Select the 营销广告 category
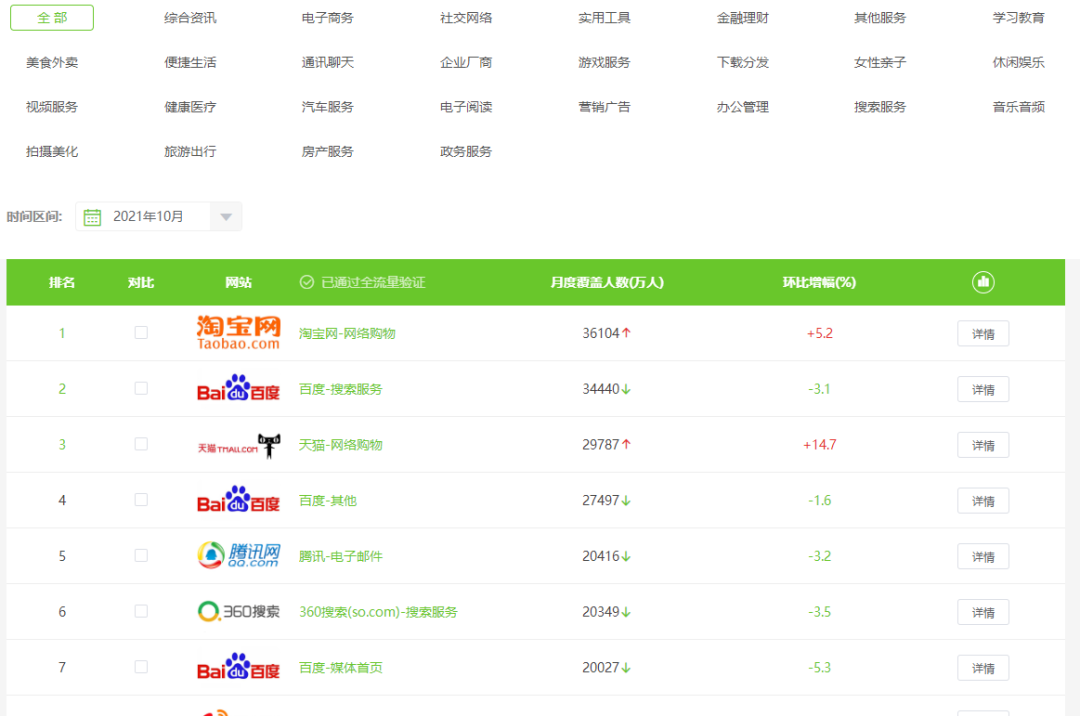Screen dimensions: 1080x716 tap(604, 107)
